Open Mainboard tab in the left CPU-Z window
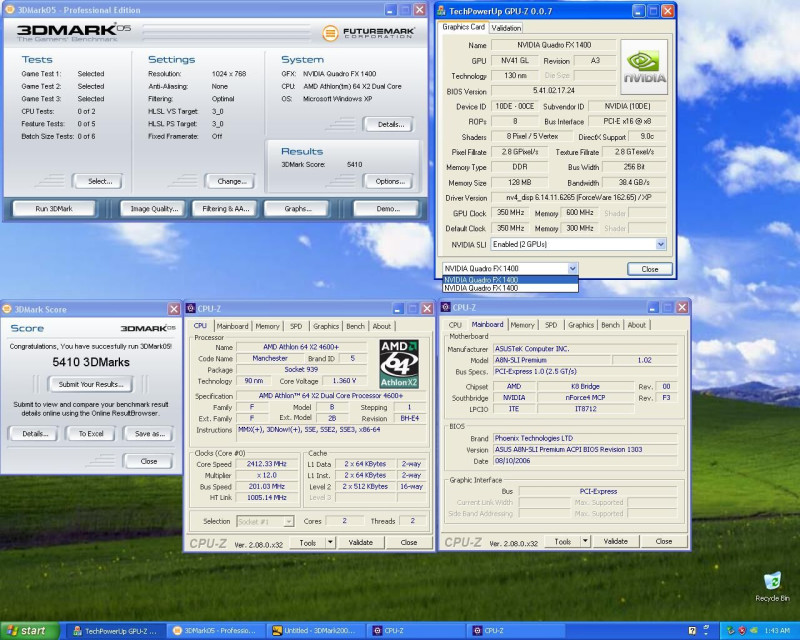 [232, 326]
